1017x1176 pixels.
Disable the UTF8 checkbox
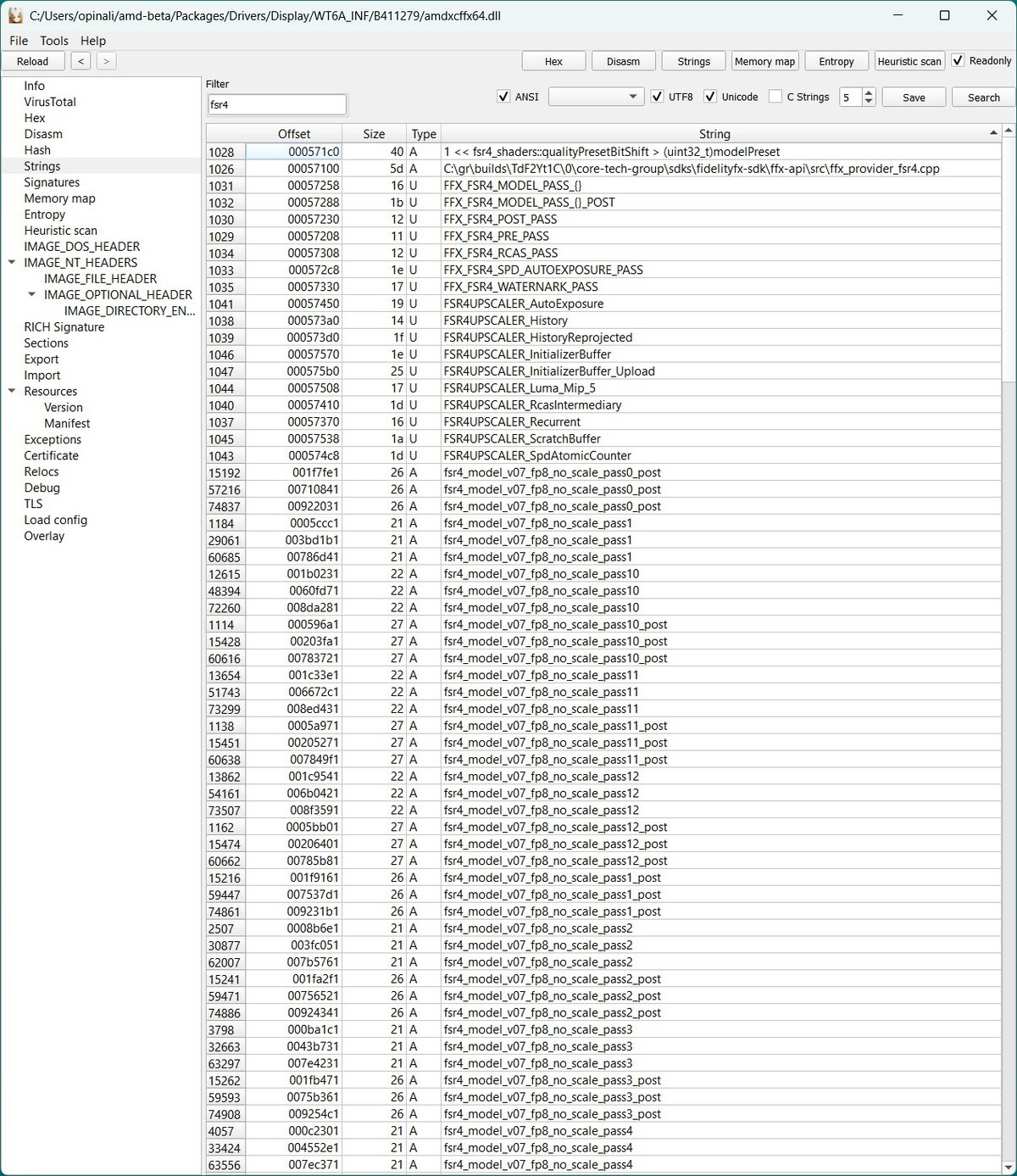(x=657, y=97)
